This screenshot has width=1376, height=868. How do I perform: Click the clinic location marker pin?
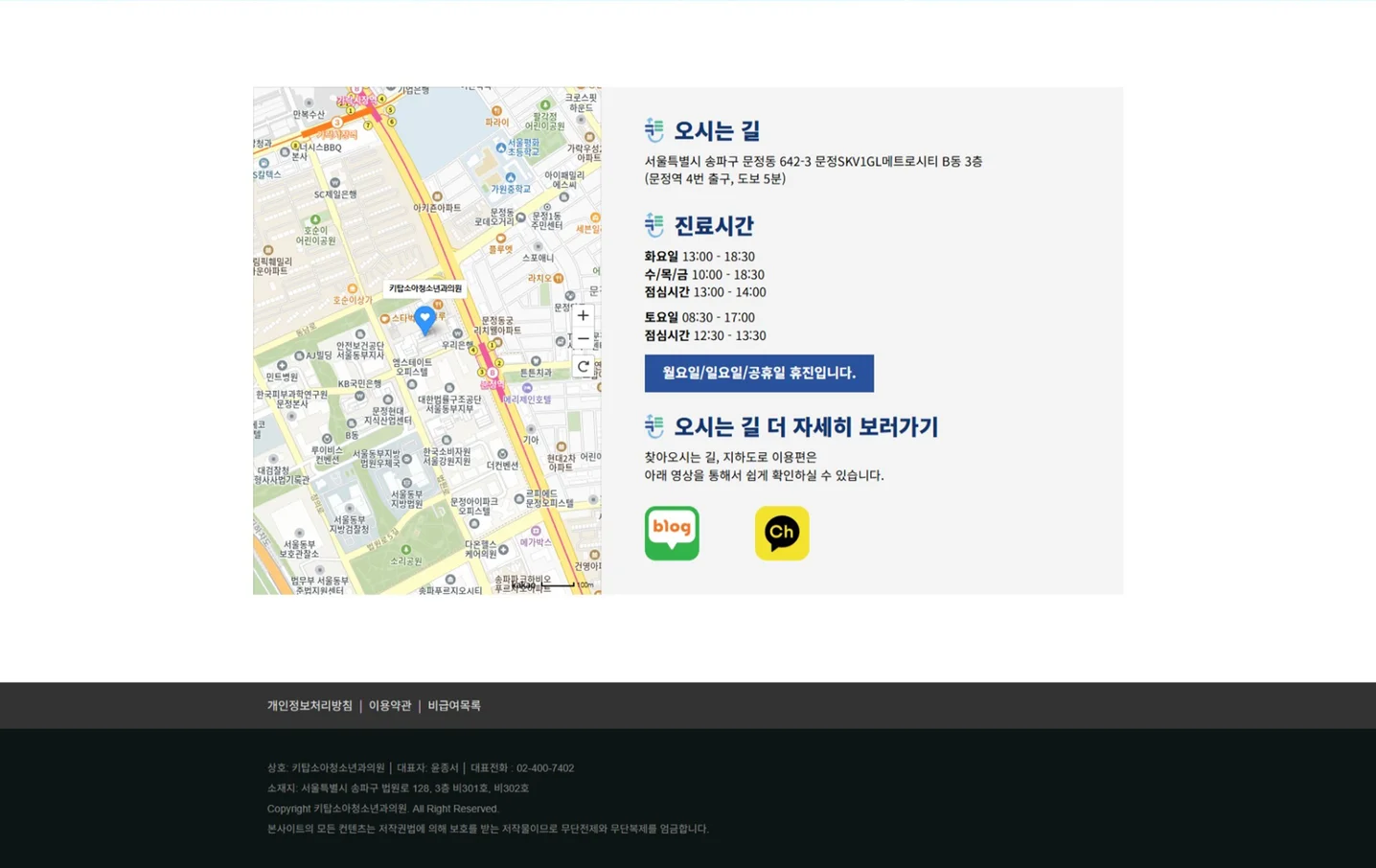pyautogui.click(x=424, y=319)
